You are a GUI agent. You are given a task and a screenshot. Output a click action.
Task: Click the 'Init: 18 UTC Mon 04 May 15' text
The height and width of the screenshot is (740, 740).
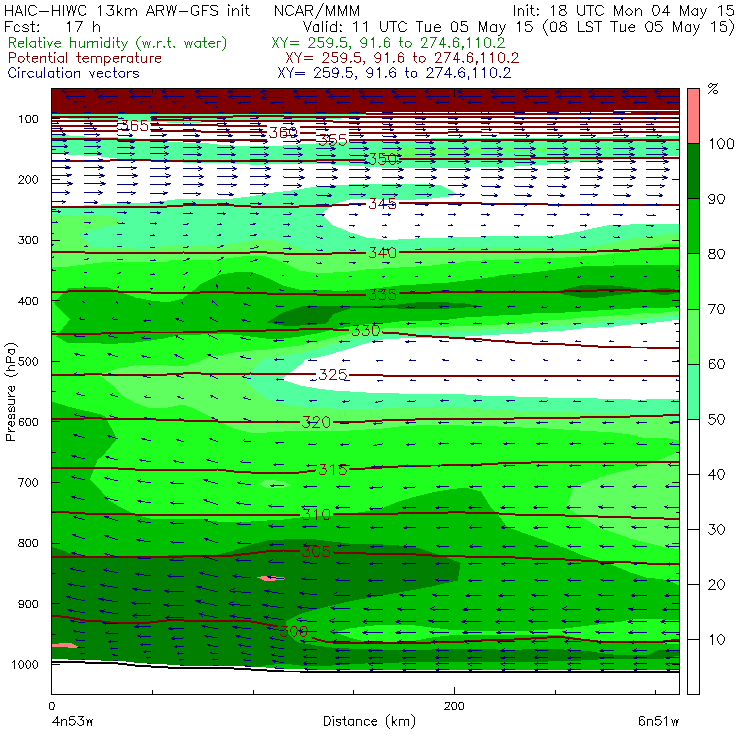(623, 11)
